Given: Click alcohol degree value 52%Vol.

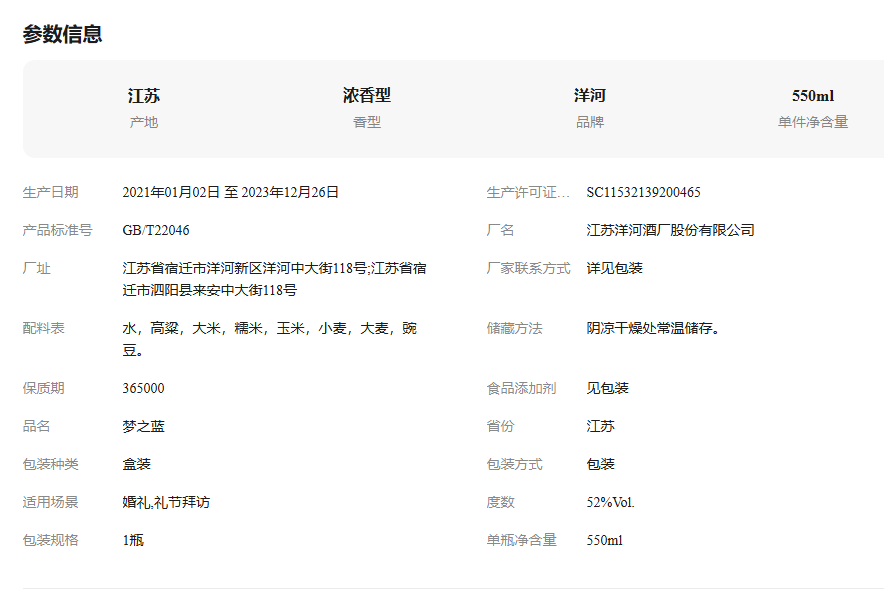Looking at the screenshot, I should pyautogui.click(x=610, y=502).
